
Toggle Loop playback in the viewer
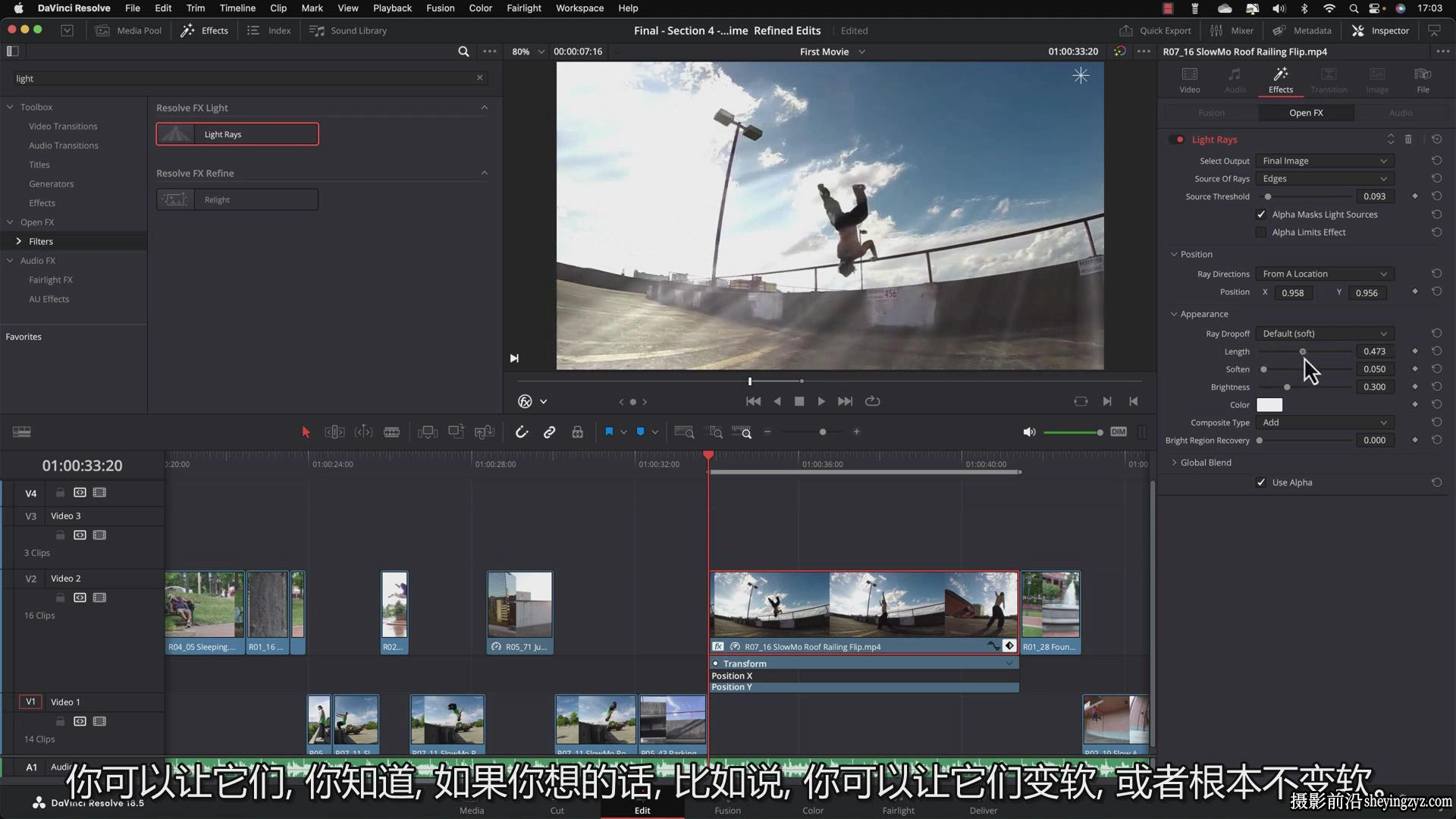(873, 401)
